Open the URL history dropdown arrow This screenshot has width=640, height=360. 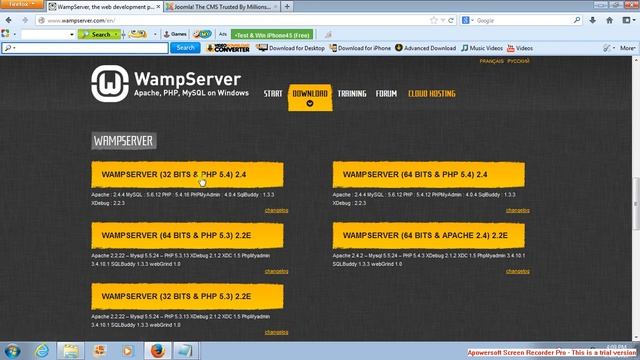click(443, 20)
